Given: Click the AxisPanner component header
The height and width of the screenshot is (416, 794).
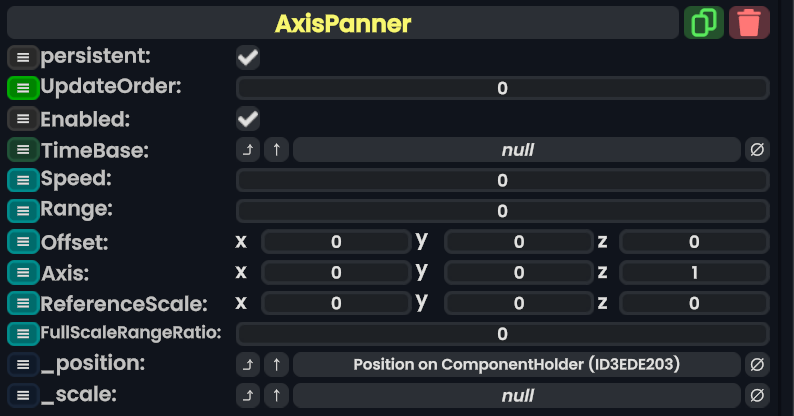Looking at the screenshot, I should (x=343, y=23).
